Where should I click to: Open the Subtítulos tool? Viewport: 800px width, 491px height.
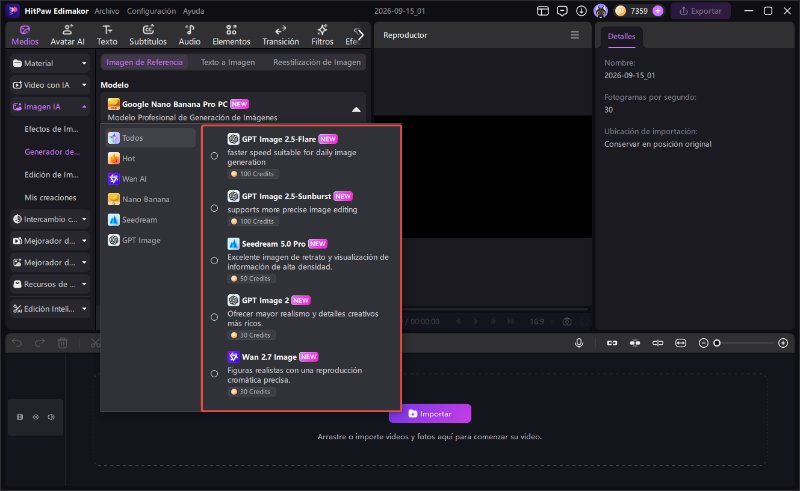[x=147, y=35]
